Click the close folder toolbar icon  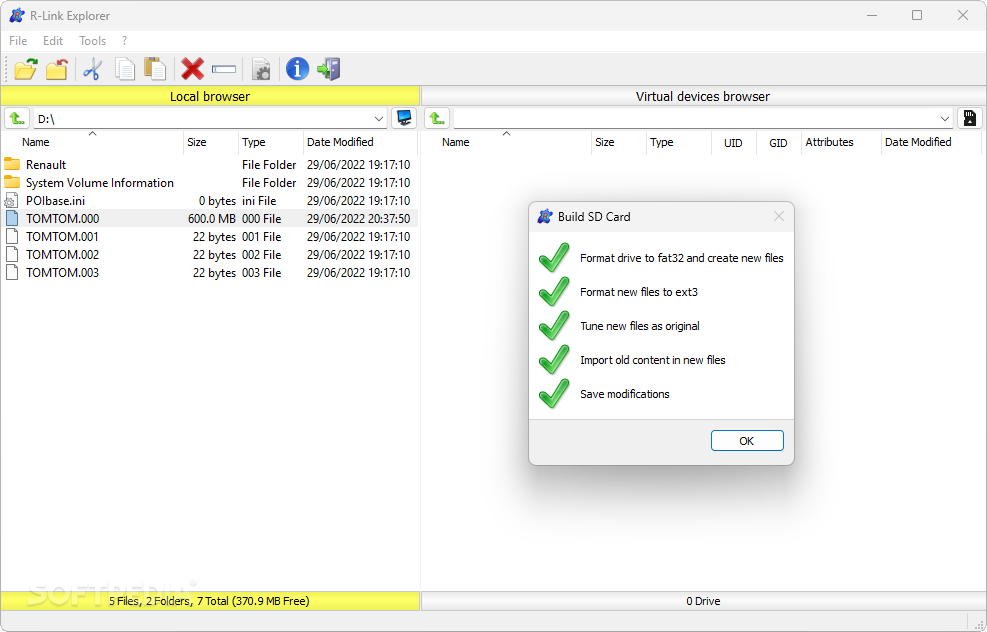[x=57, y=69]
